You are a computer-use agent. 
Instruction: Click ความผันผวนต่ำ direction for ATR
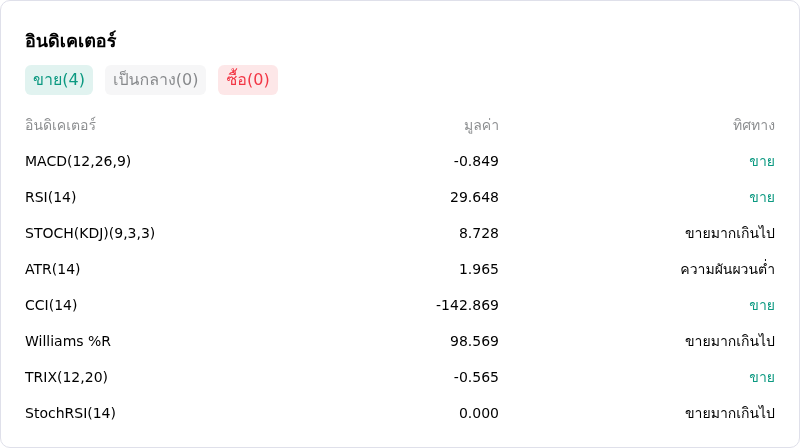click(727, 269)
